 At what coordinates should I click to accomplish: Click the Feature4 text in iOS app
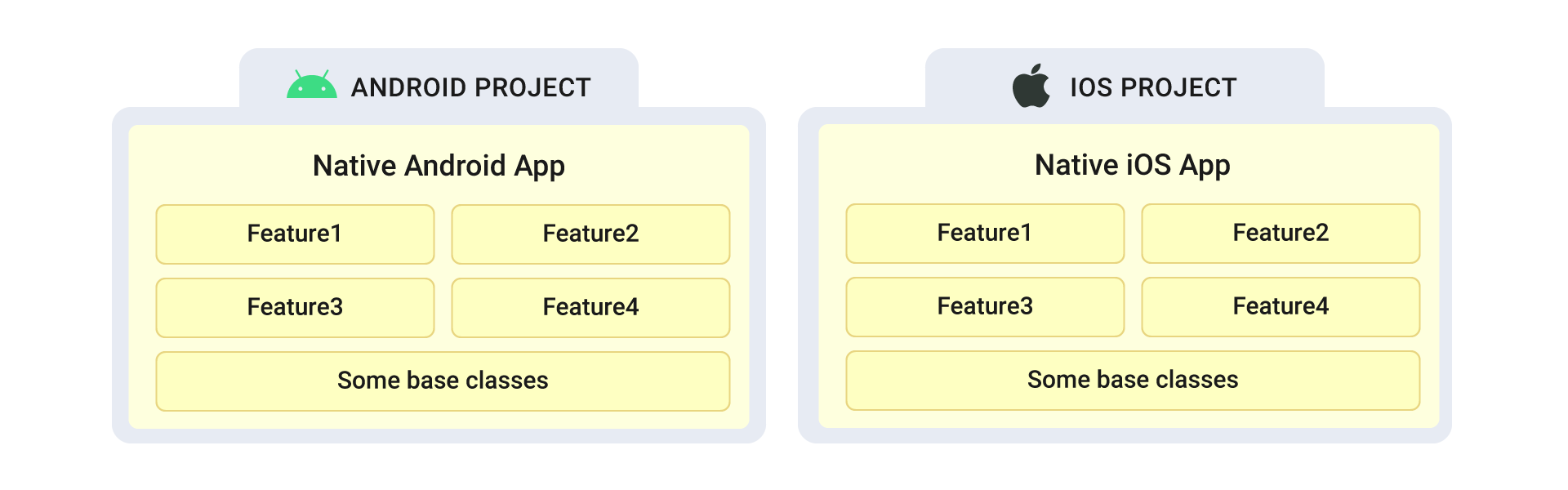pos(1281,306)
